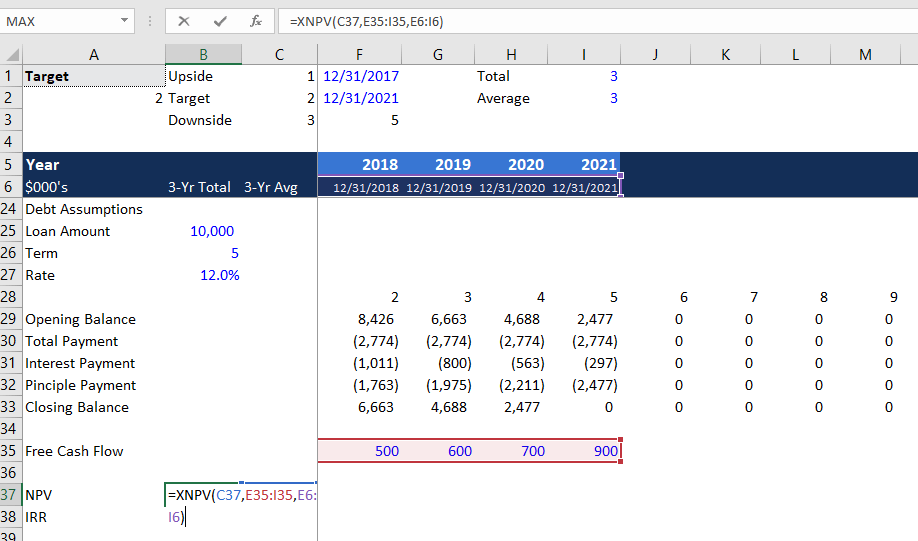Click the formula bar resize dots handle
This screenshot has height=541, width=918.
pos(148,21)
